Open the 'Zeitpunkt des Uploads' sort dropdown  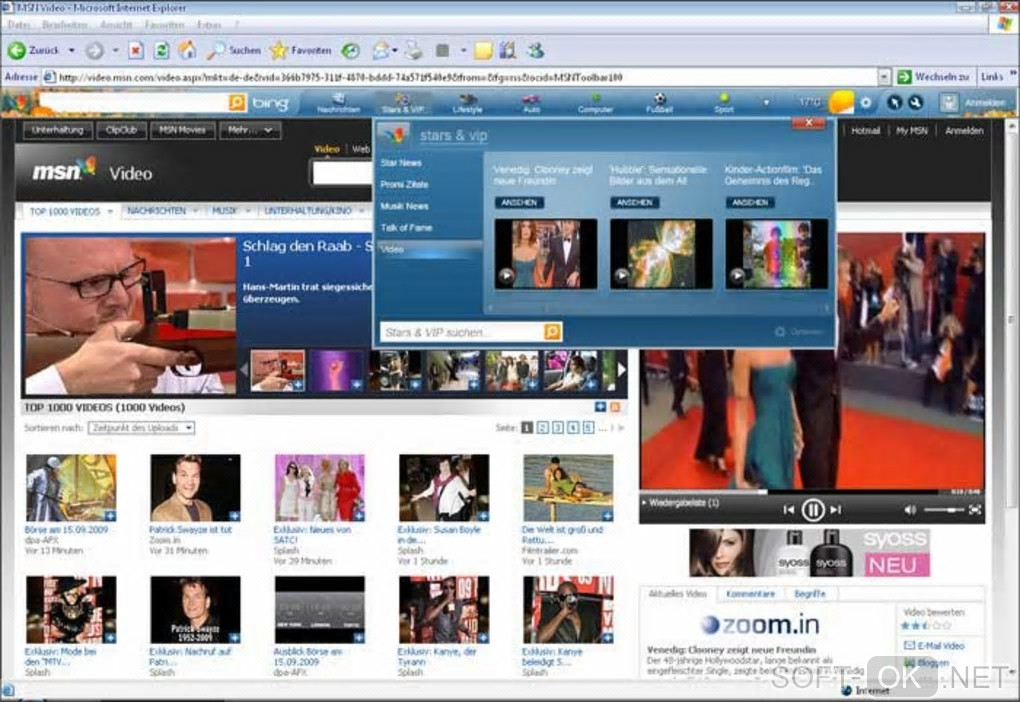141,428
